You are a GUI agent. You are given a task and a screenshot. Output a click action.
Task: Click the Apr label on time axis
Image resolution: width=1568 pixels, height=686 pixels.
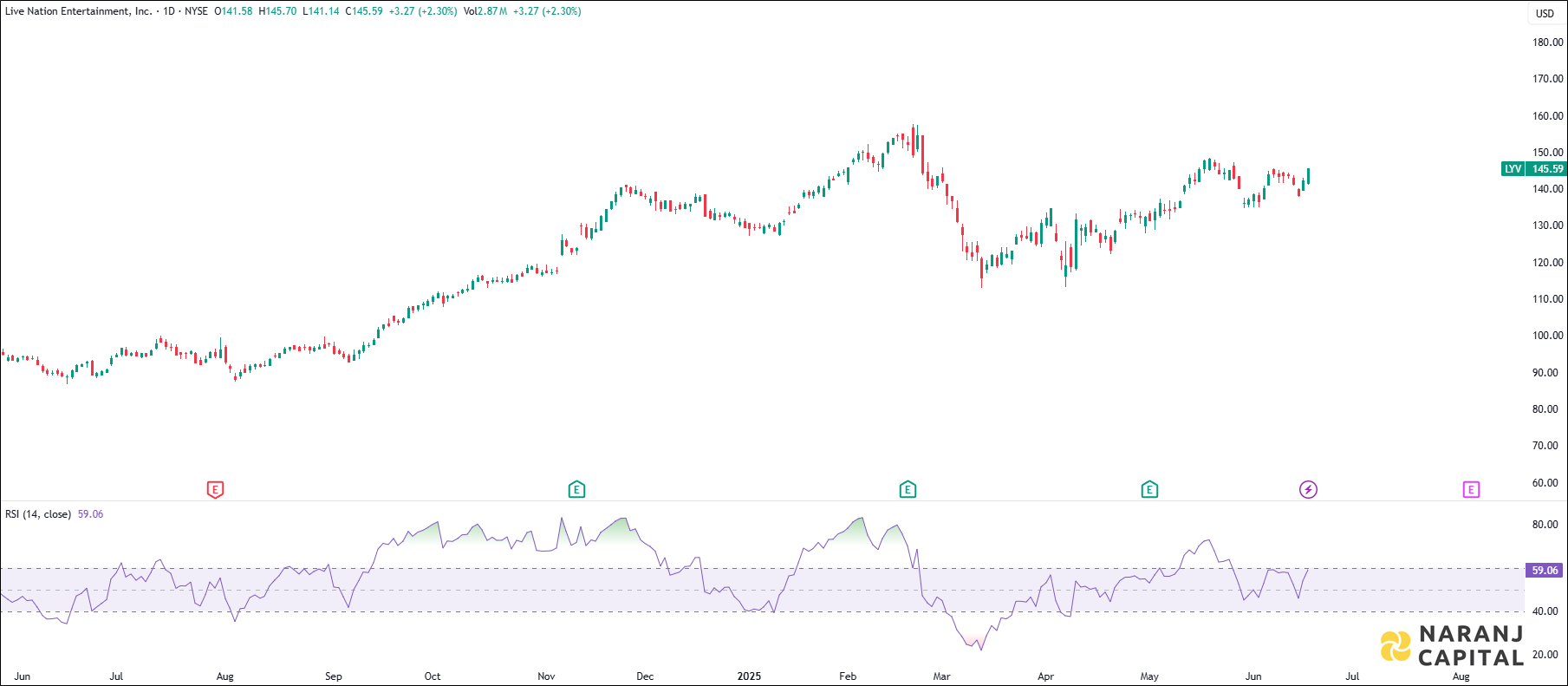[x=1046, y=676]
